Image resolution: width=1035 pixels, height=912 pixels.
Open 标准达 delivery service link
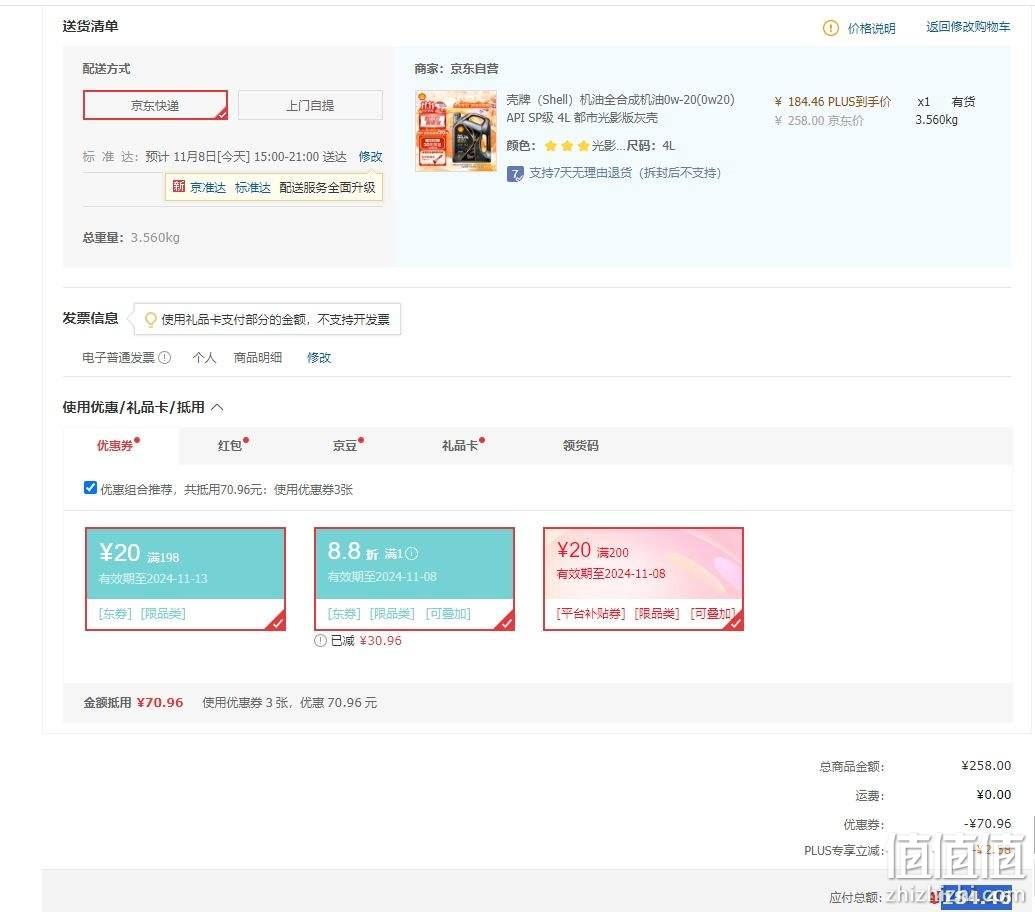point(253,187)
